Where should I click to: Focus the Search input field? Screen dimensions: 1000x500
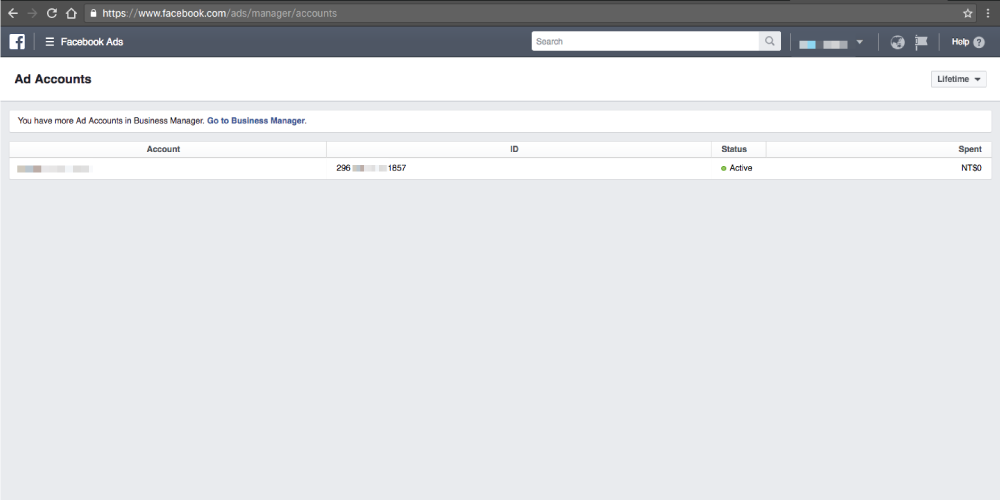[x=645, y=41]
